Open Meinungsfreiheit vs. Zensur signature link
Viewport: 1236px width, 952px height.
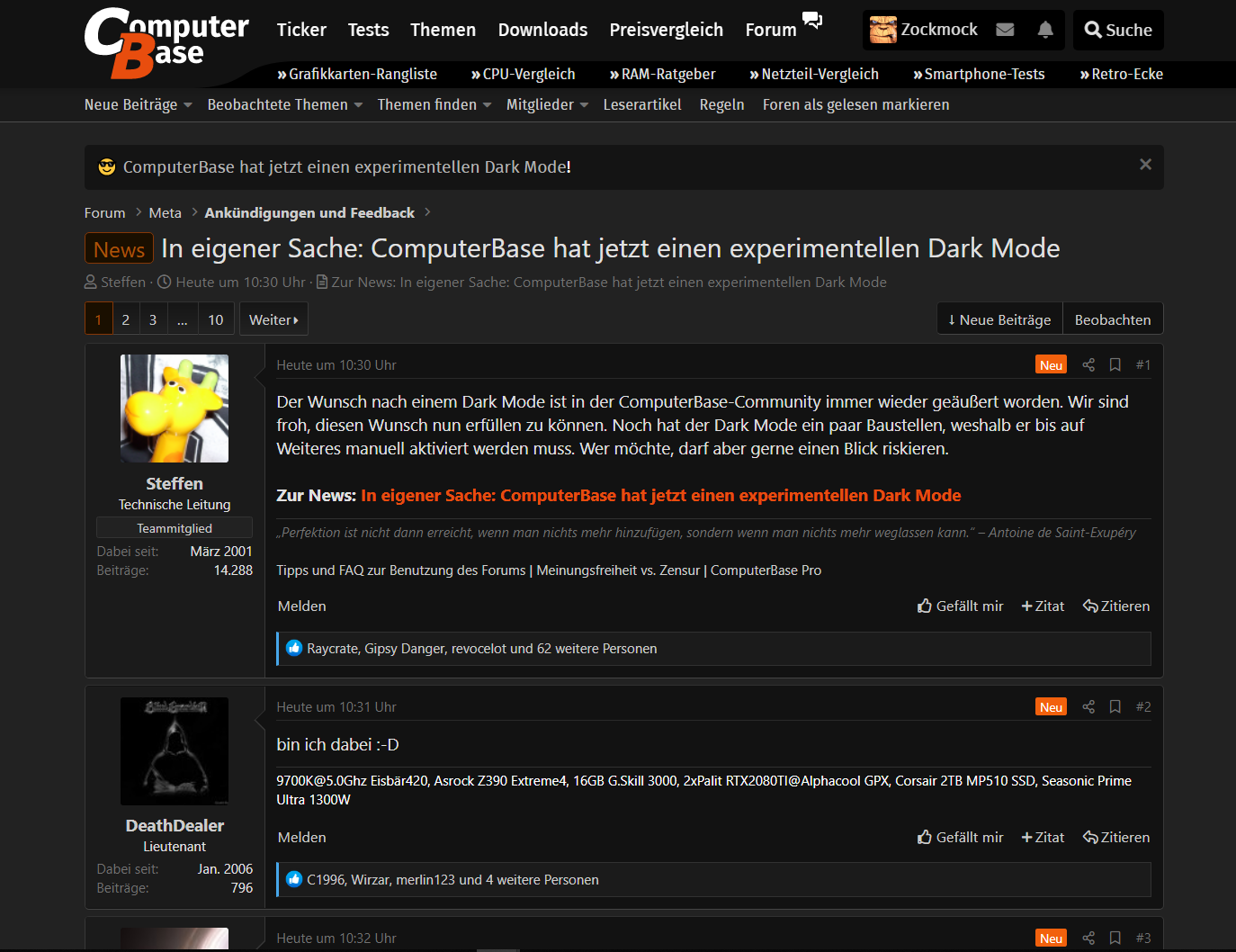coord(618,570)
